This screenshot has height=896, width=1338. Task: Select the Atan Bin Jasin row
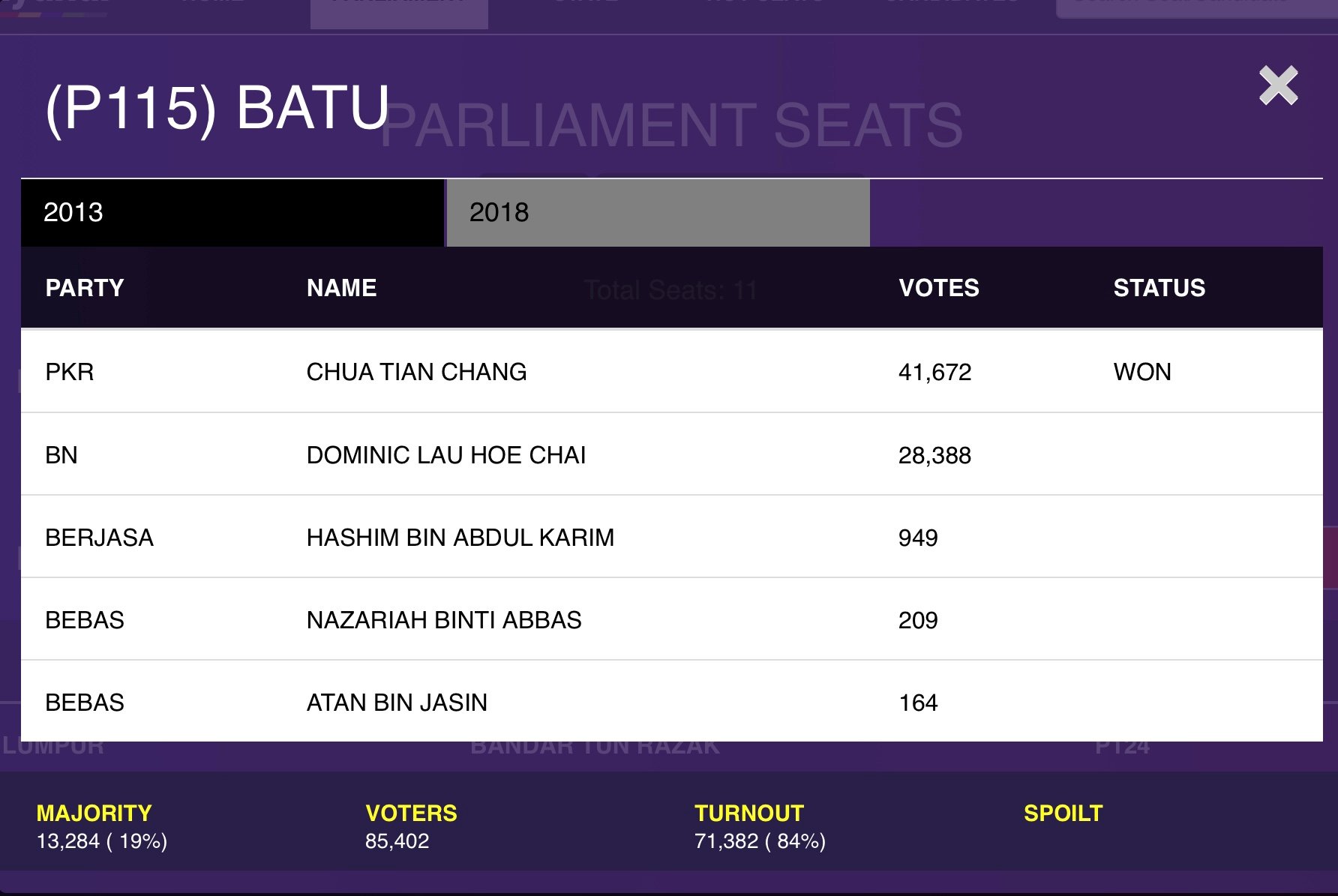point(672,702)
